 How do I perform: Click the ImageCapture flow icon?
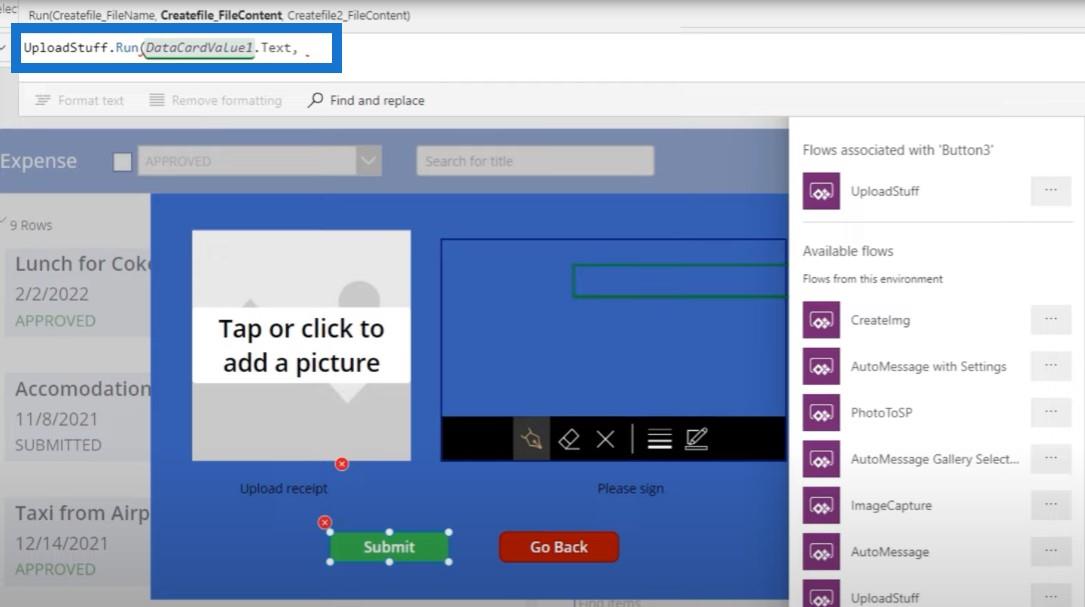[x=821, y=505]
